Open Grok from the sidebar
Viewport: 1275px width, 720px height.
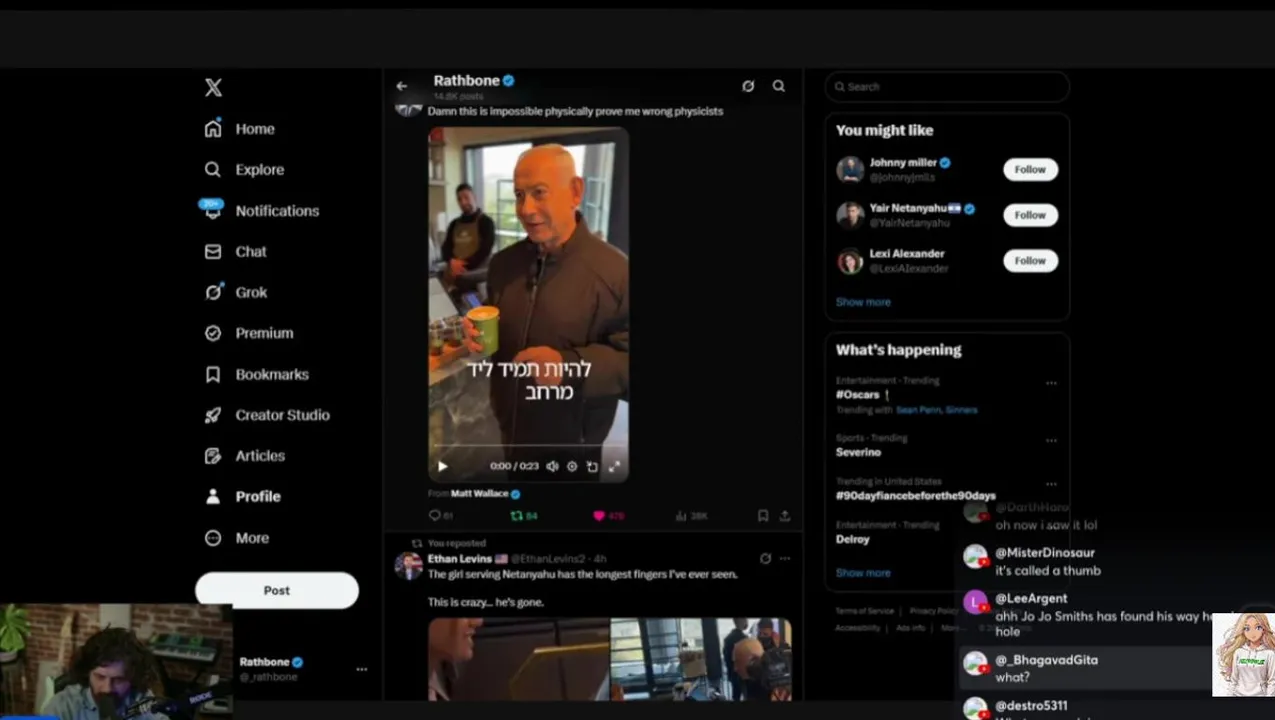click(x=236, y=292)
